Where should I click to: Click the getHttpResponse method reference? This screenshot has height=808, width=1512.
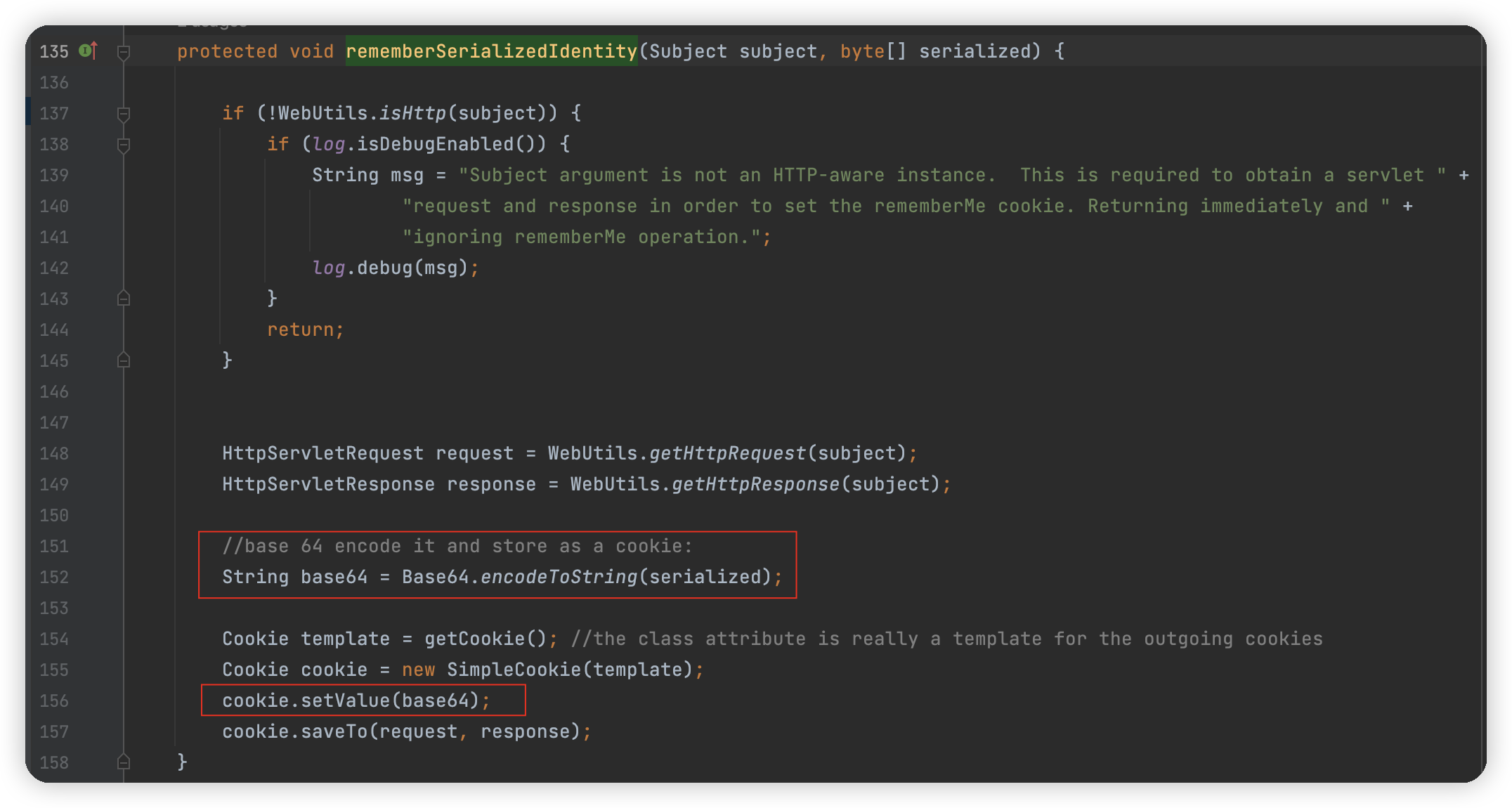pyautogui.click(x=755, y=484)
